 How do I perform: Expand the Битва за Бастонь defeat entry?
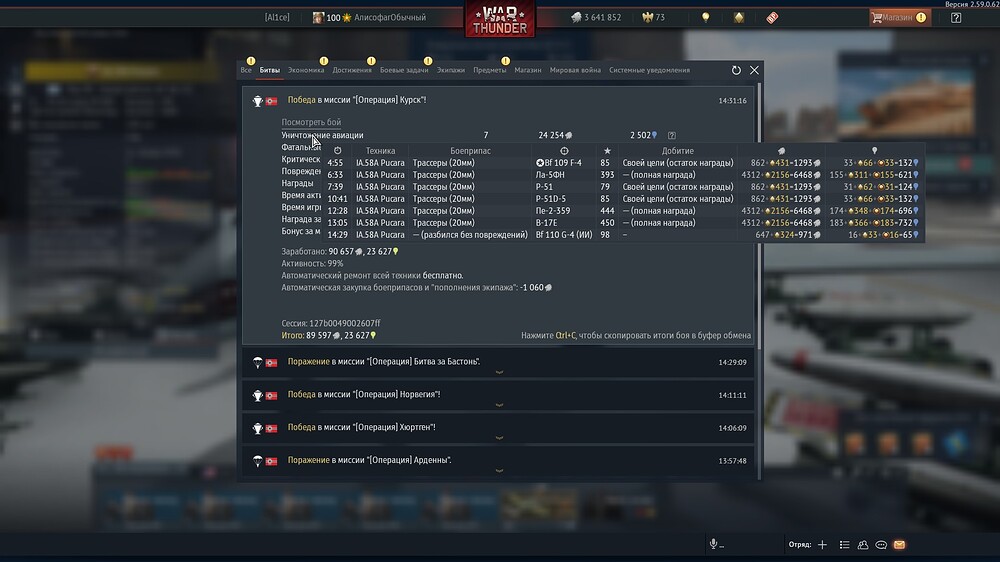(498, 362)
